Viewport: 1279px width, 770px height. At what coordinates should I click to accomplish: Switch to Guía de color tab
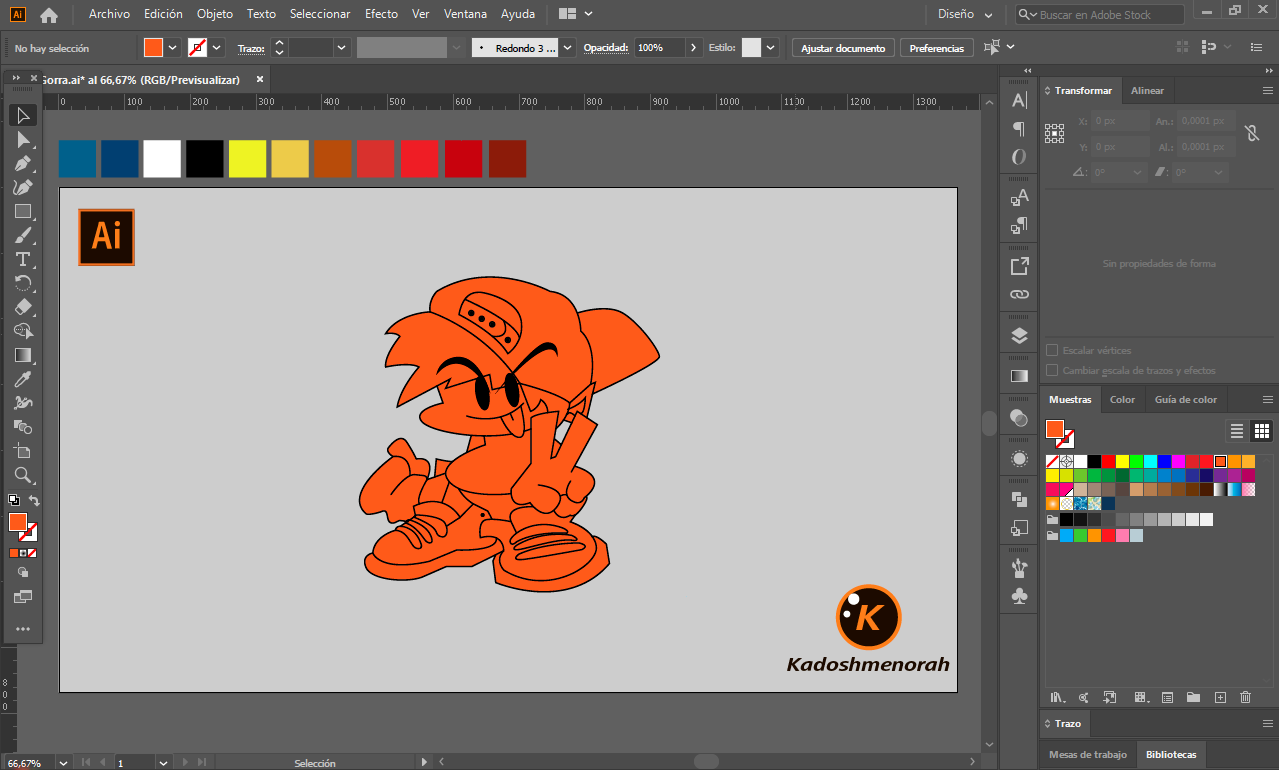pyautogui.click(x=1186, y=399)
